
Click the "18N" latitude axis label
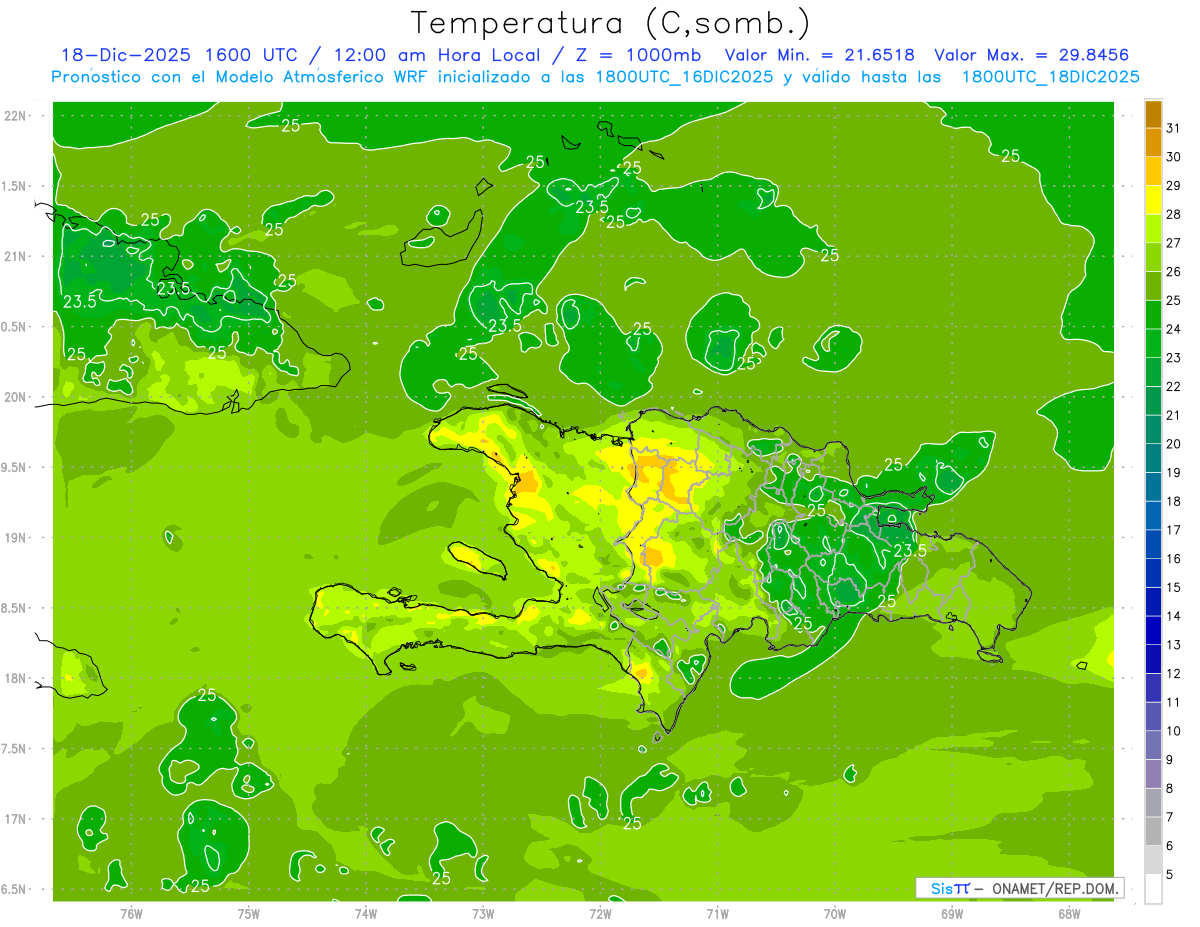point(16,678)
